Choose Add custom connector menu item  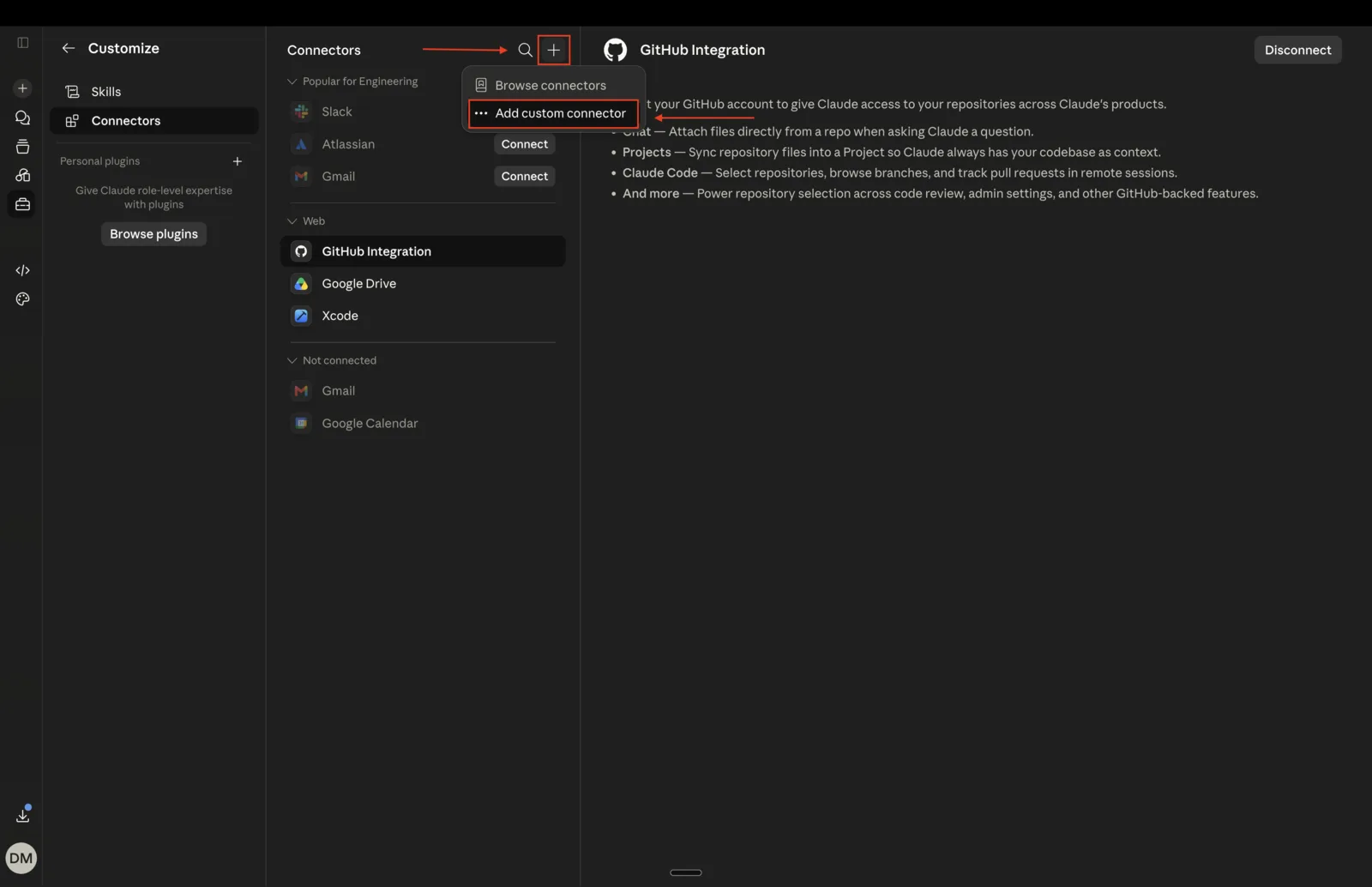point(553,113)
